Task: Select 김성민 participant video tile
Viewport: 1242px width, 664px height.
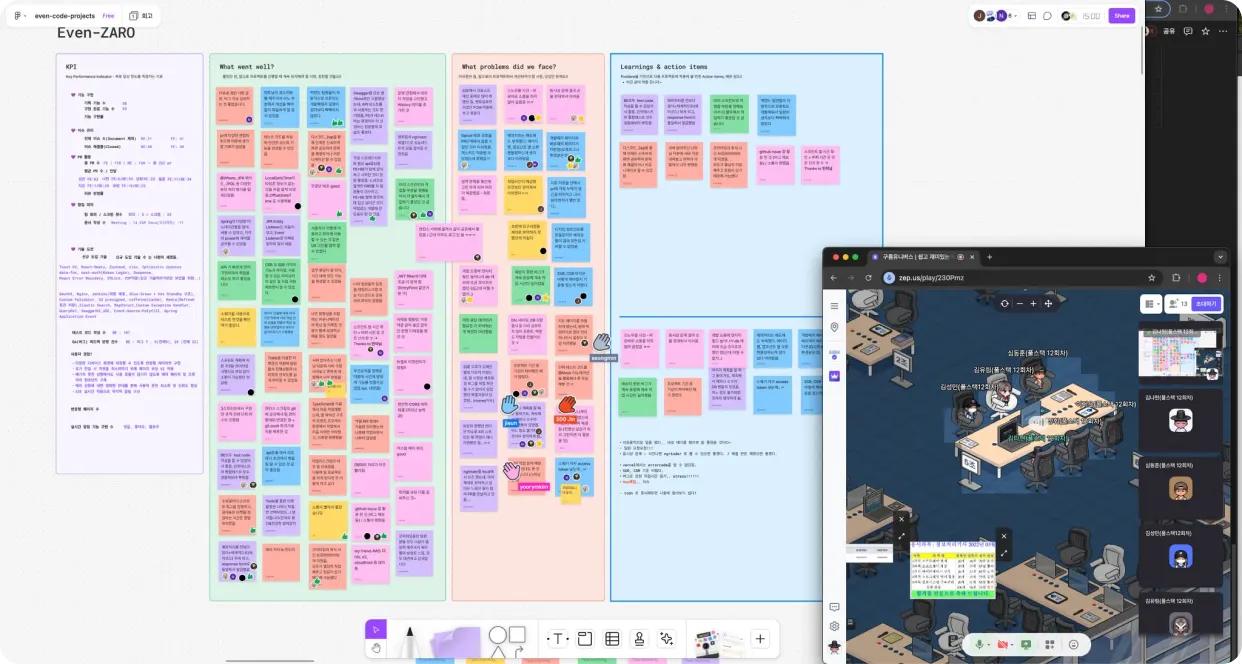Action: [x=1182, y=554]
